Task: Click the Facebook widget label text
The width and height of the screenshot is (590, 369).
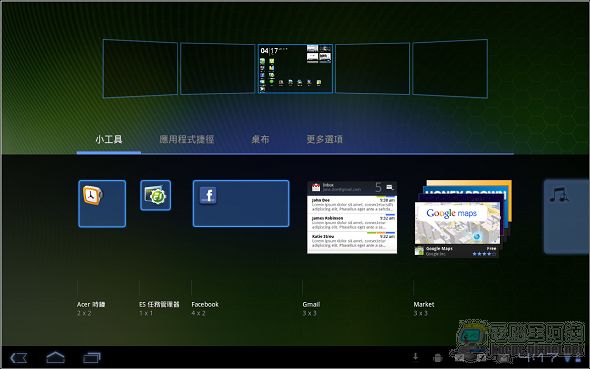Action: (205, 304)
